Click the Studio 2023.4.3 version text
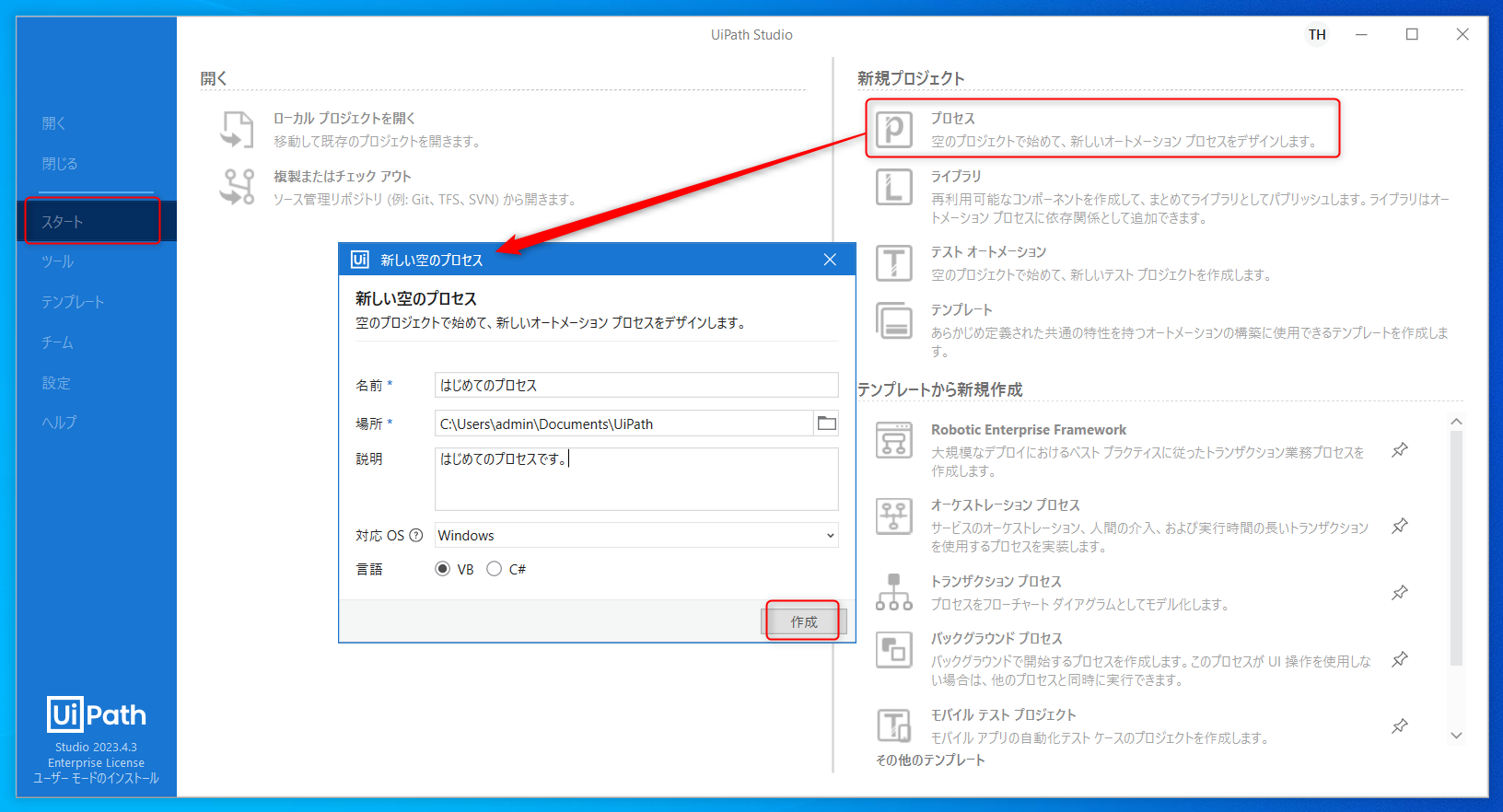This screenshot has height=812, width=1503. pyautogui.click(x=96, y=747)
